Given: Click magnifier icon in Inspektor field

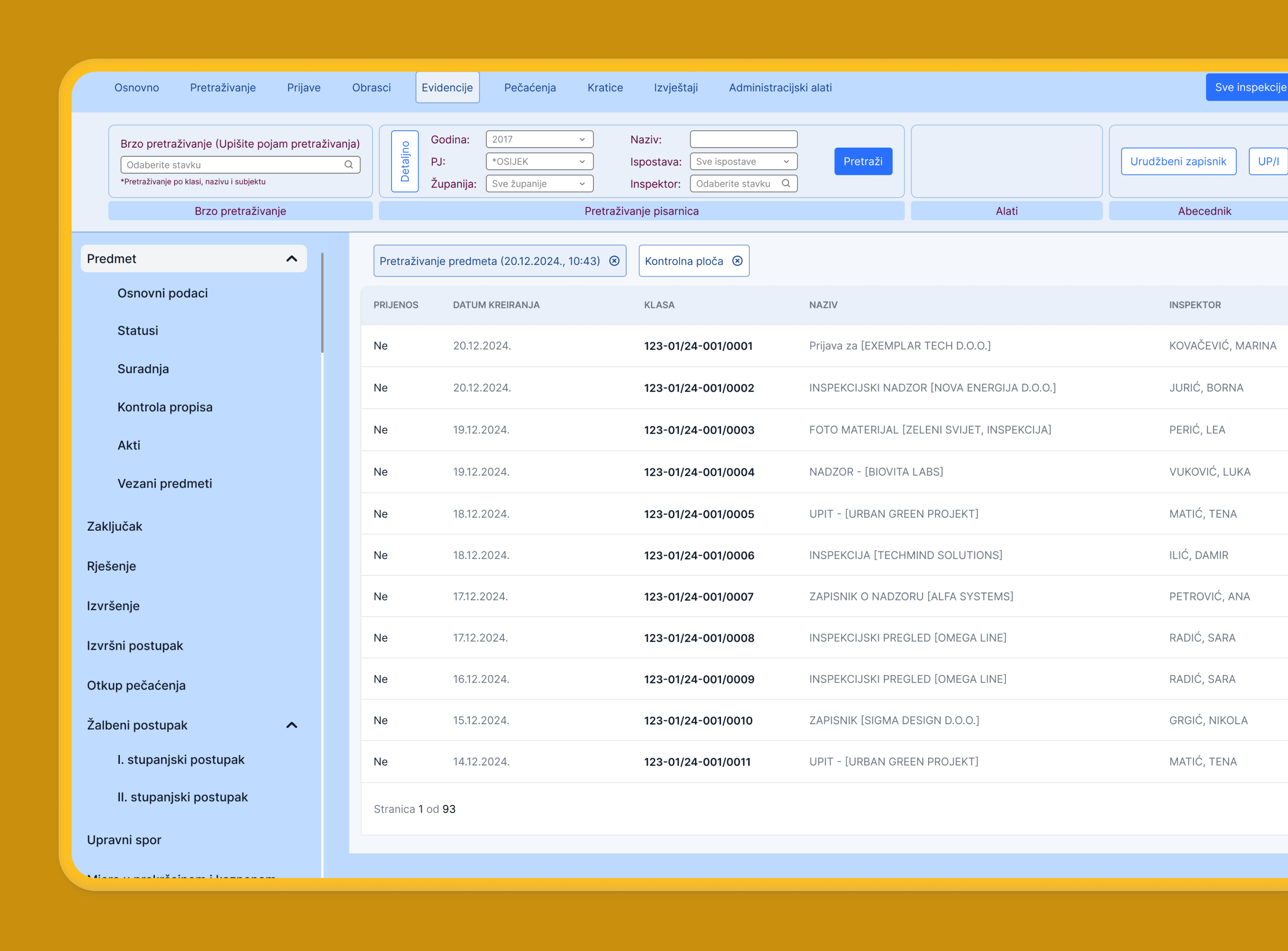Looking at the screenshot, I should click(786, 184).
